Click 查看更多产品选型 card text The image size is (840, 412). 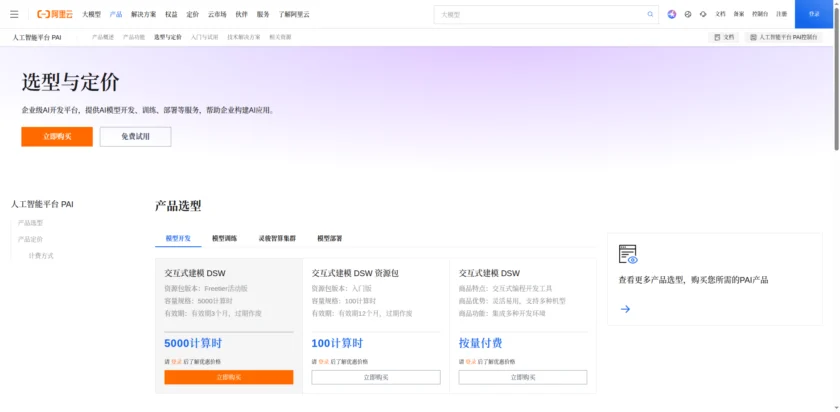click(693, 280)
